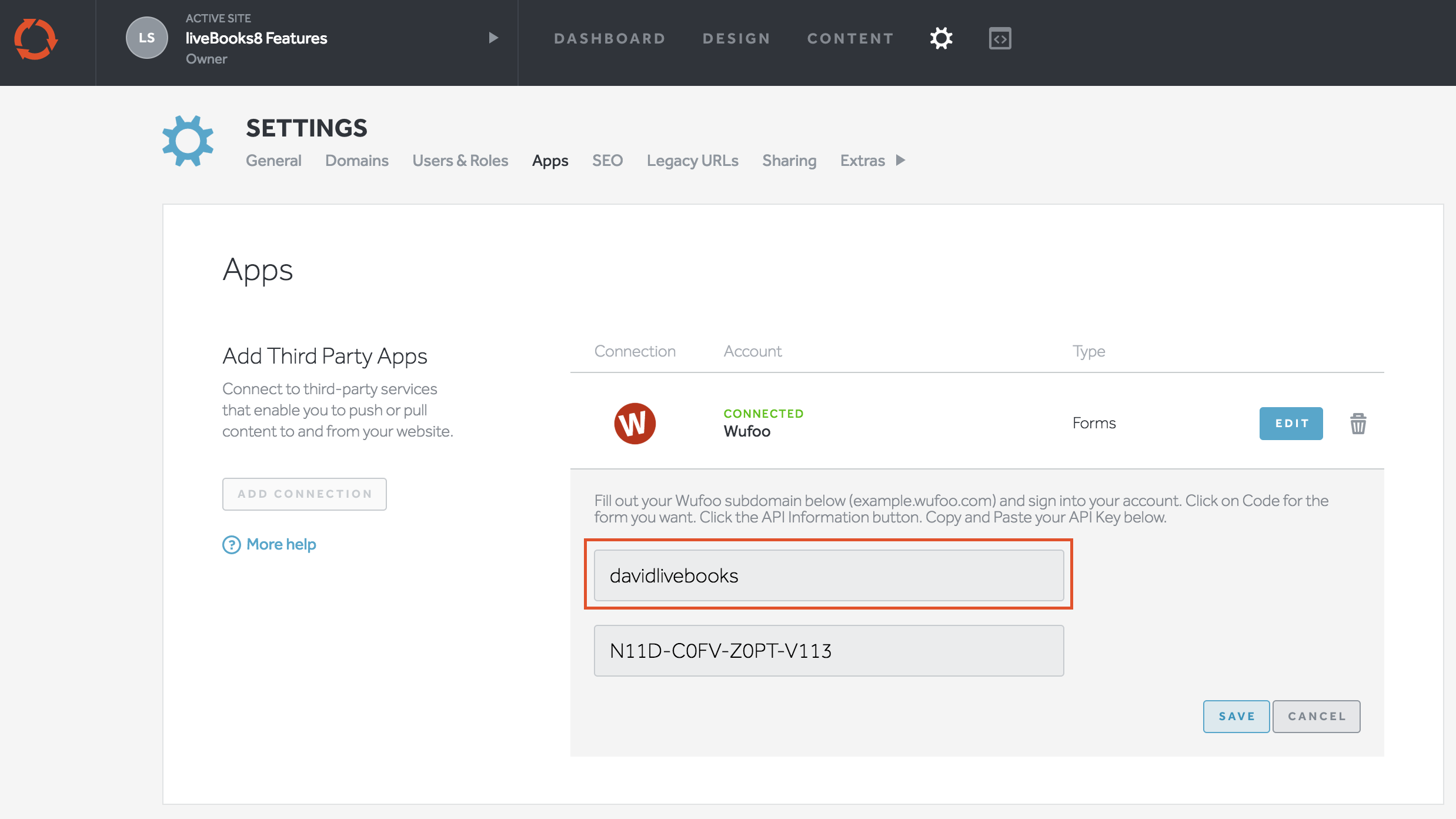Click the large blue Settings gear icon

coord(188,141)
